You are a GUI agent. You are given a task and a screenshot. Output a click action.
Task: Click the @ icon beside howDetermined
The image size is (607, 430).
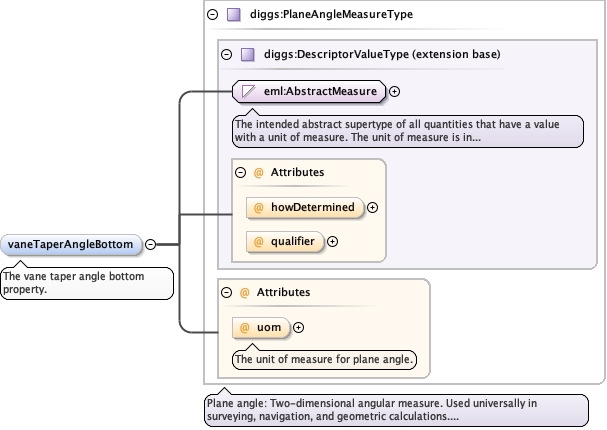pyautogui.click(x=257, y=207)
